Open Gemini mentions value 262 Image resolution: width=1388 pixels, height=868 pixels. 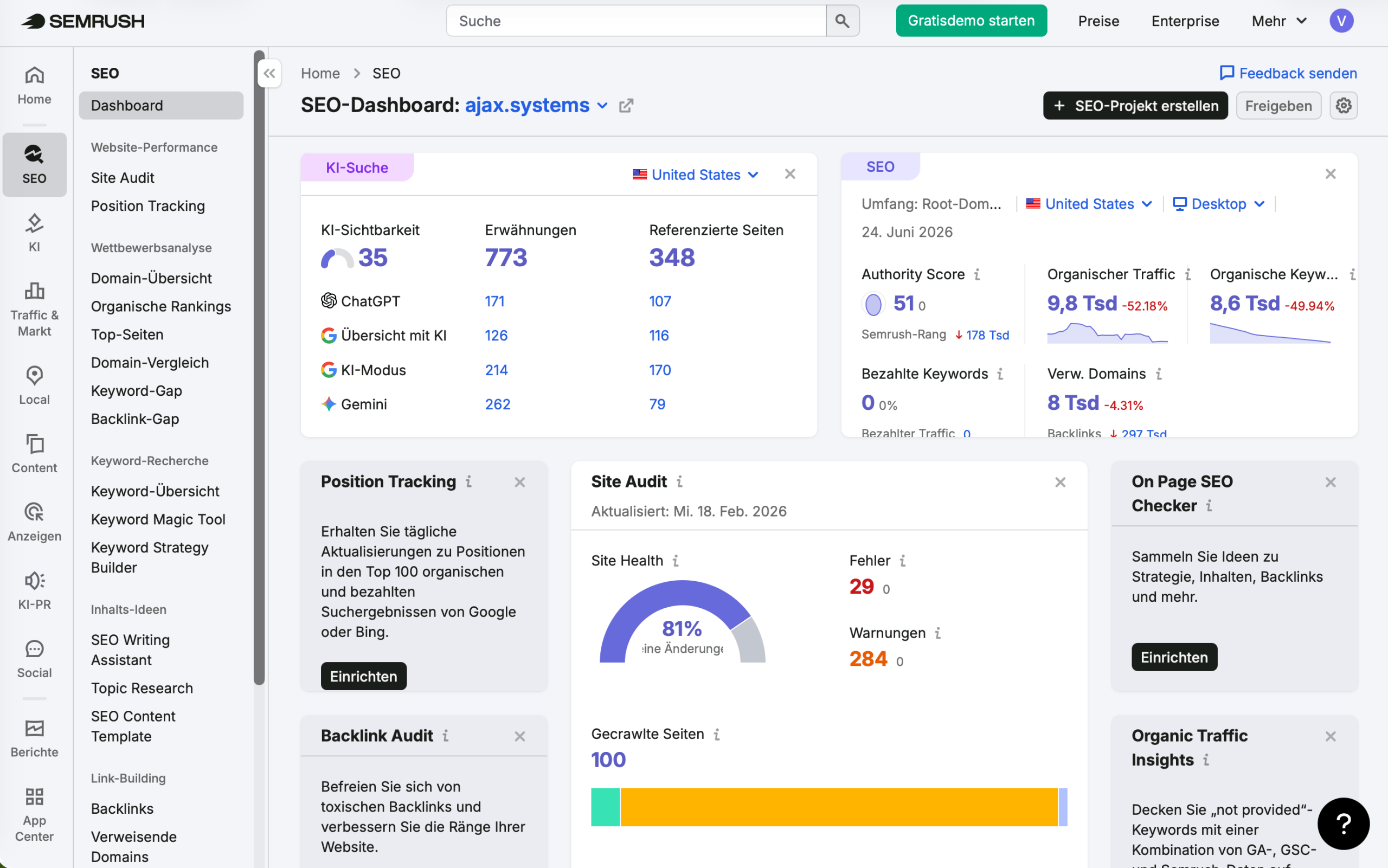(497, 404)
